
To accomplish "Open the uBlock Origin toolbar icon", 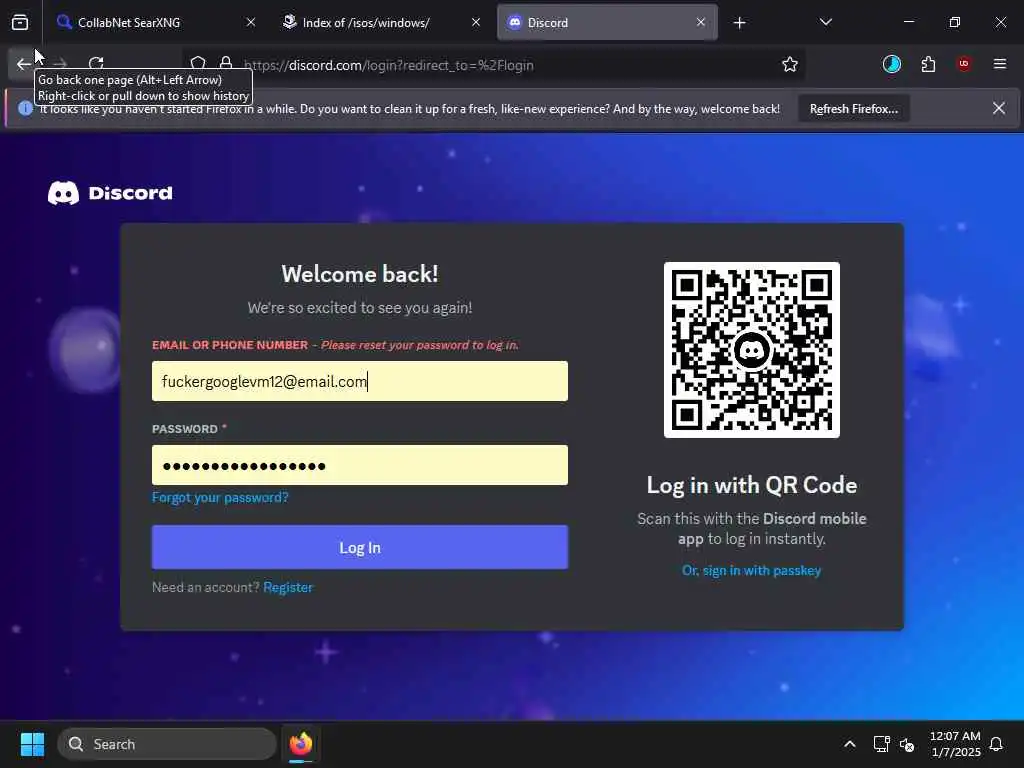I will coord(964,64).
